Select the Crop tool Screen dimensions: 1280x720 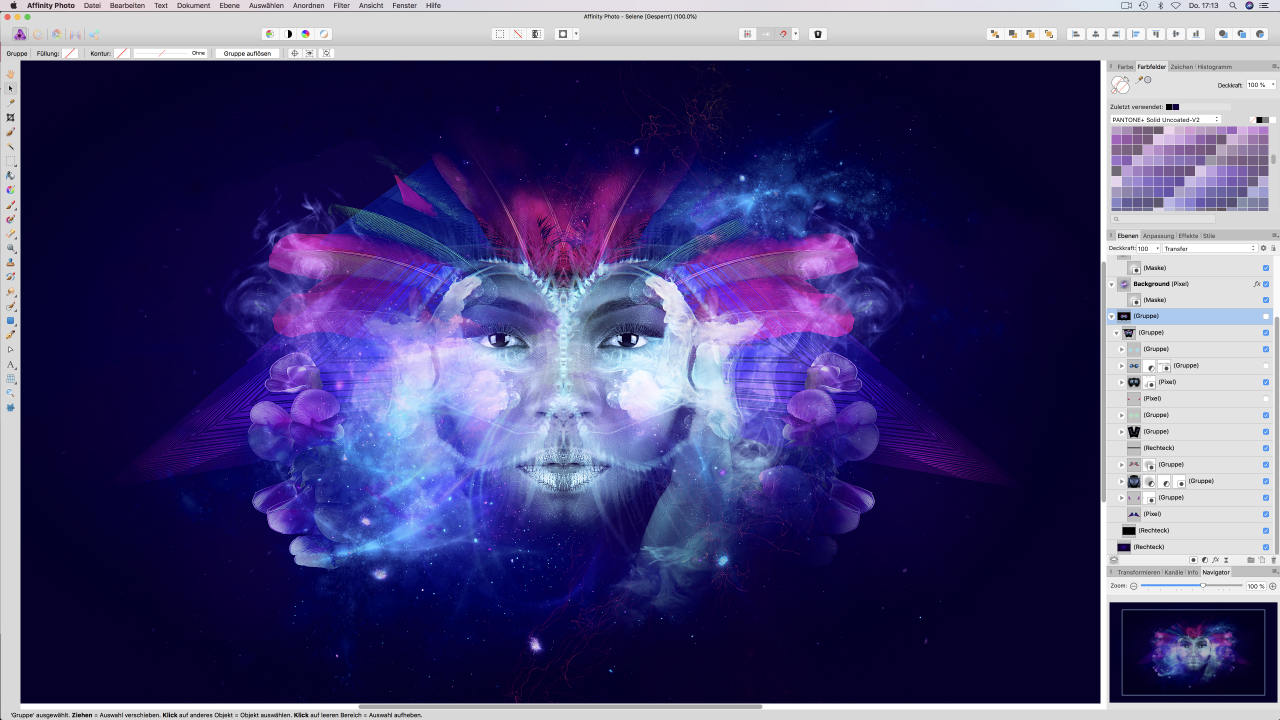click(11, 117)
